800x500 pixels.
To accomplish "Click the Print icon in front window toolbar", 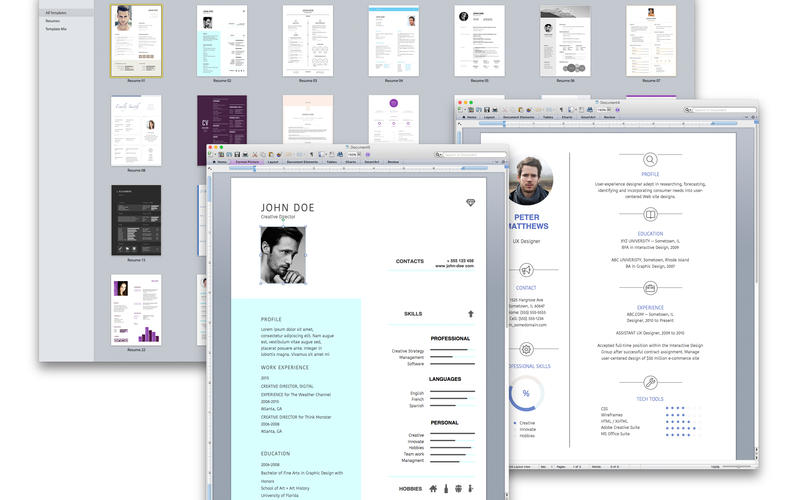I will tap(245, 155).
